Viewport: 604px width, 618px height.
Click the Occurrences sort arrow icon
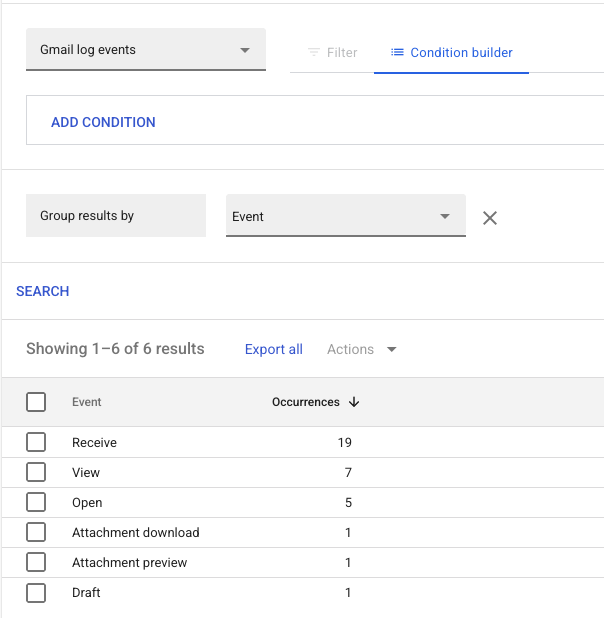(354, 402)
